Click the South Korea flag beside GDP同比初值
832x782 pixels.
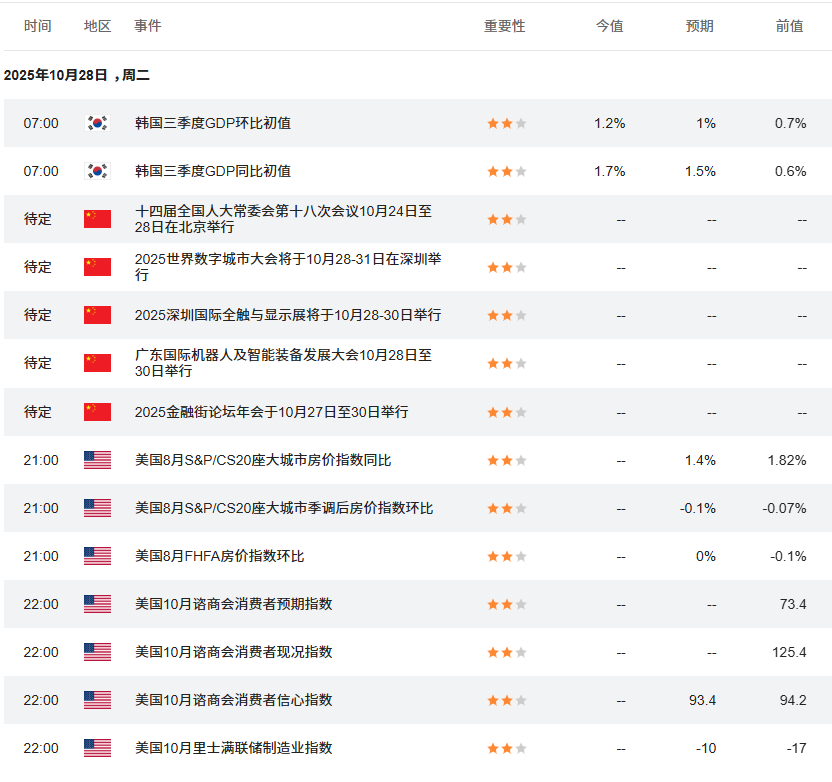(97, 171)
